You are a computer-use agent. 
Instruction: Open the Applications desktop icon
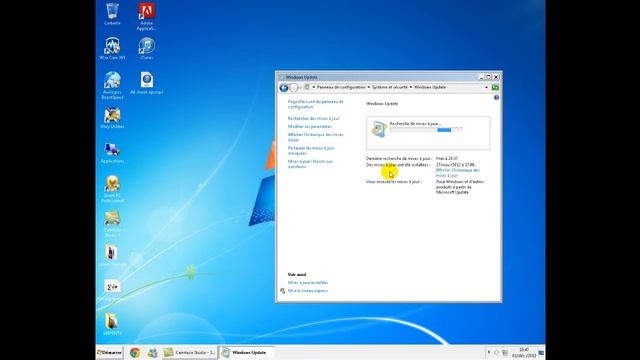click(112, 153)
